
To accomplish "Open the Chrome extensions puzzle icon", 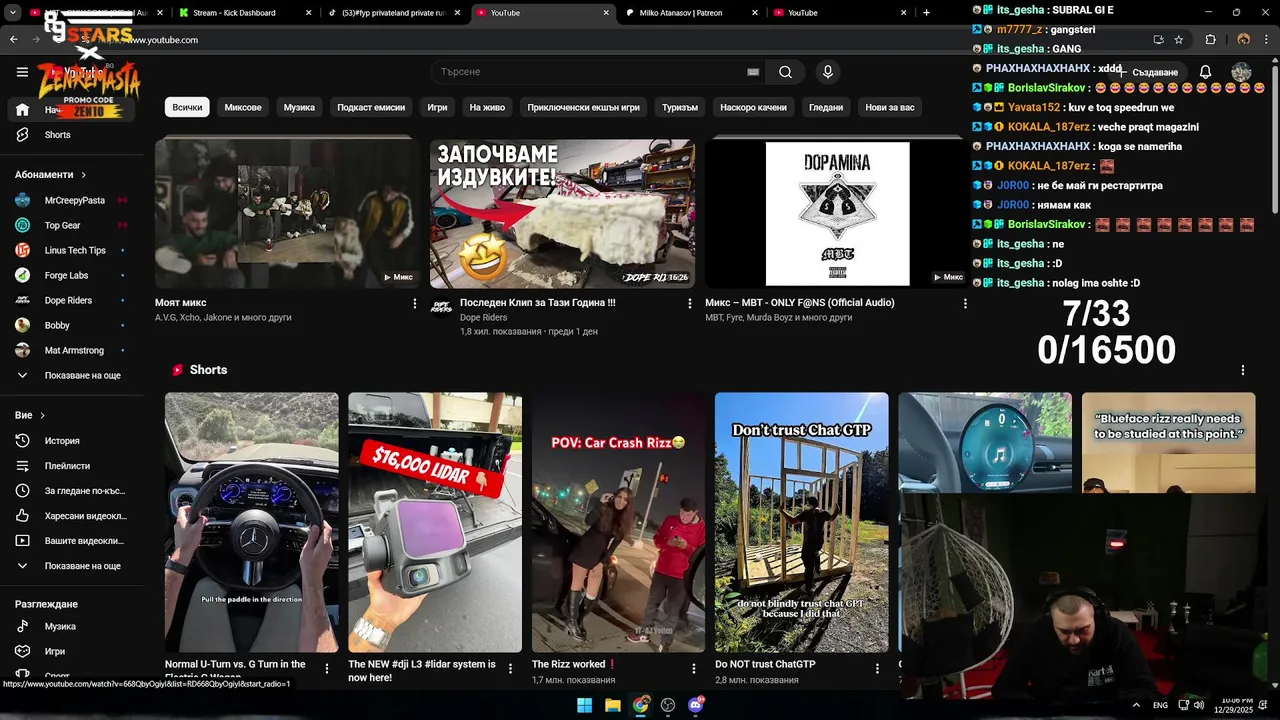I will [1210, 40].
